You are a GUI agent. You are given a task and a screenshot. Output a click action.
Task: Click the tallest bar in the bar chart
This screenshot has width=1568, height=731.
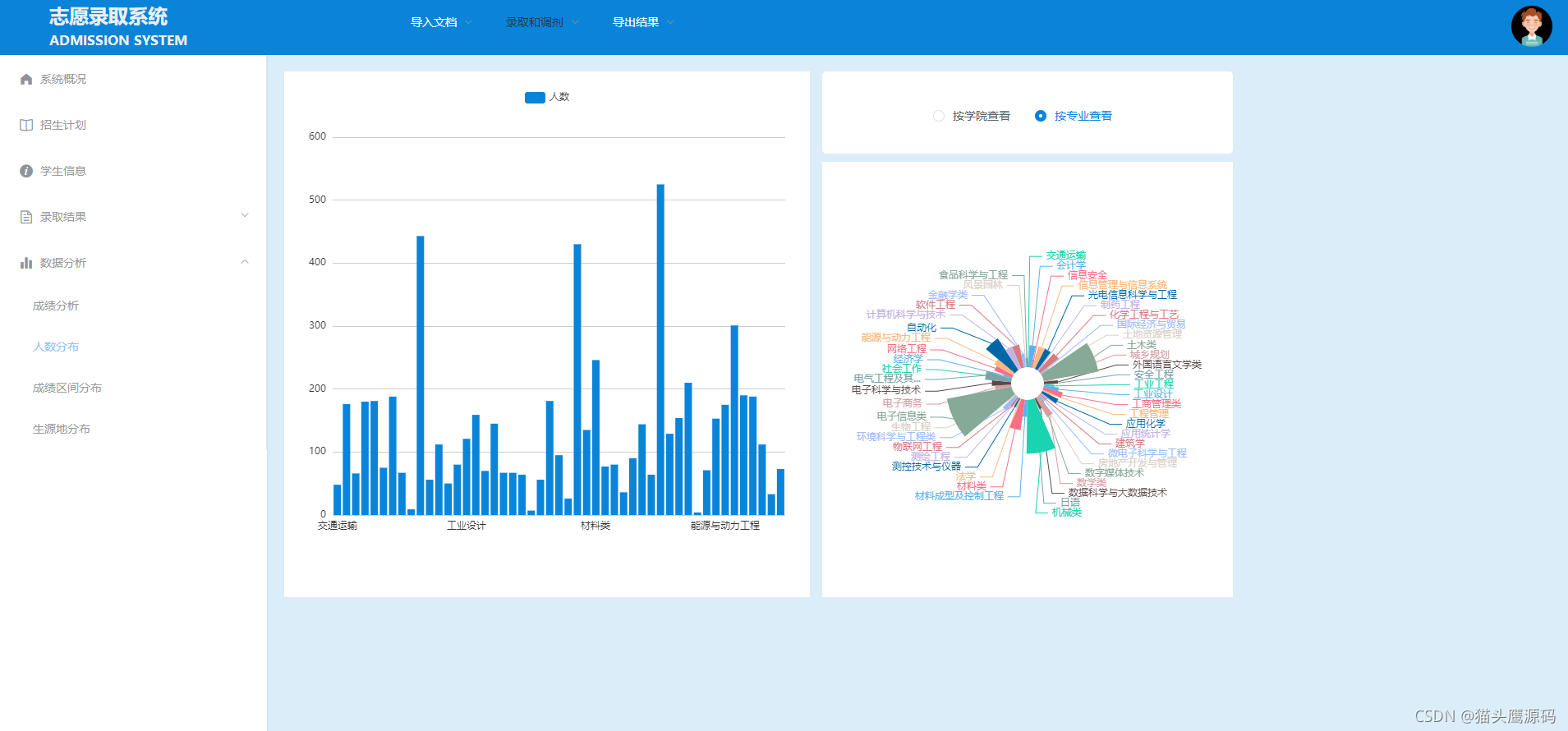tap(660, 349)
